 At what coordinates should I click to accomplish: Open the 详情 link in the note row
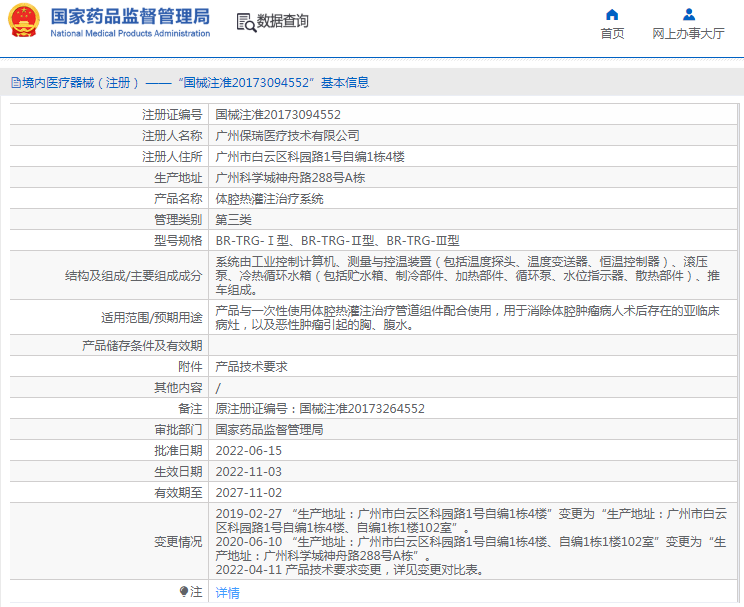228,593
